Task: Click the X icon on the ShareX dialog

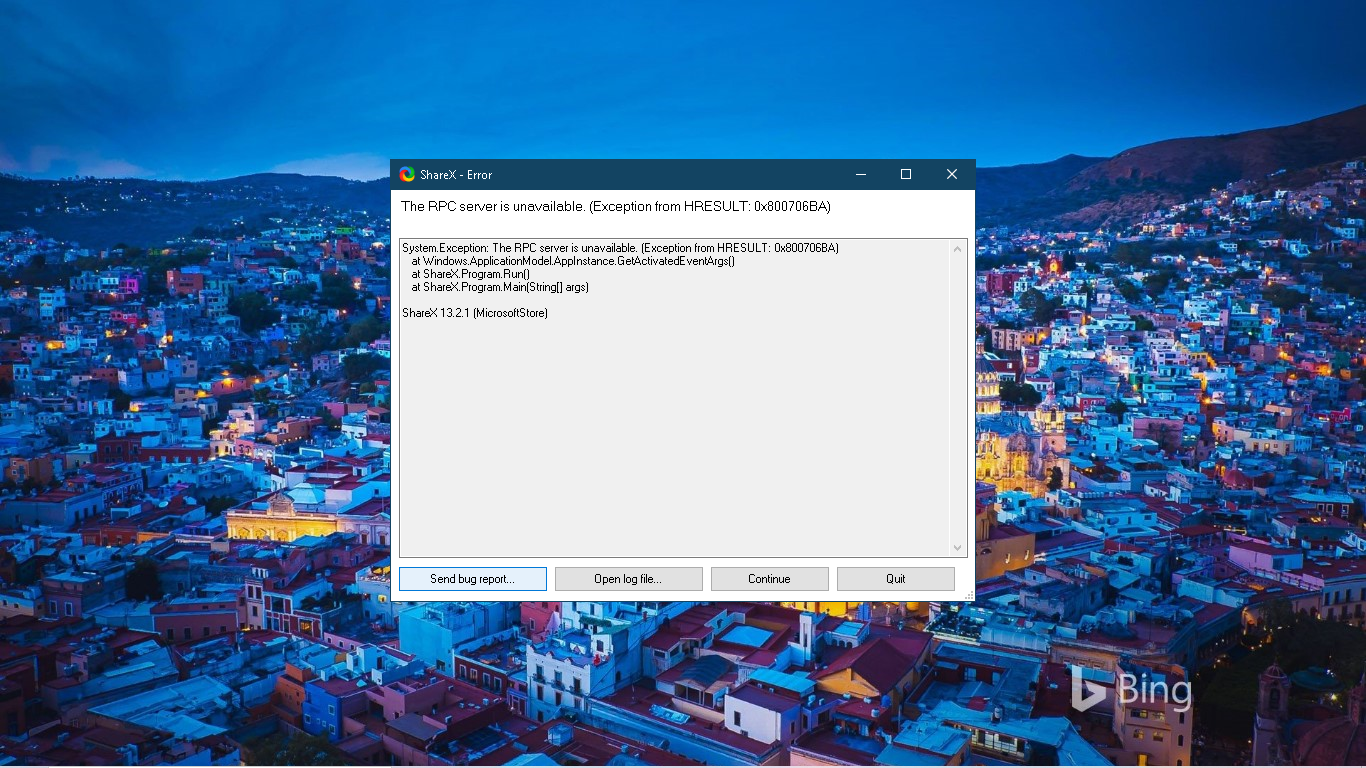Action: 951,174
